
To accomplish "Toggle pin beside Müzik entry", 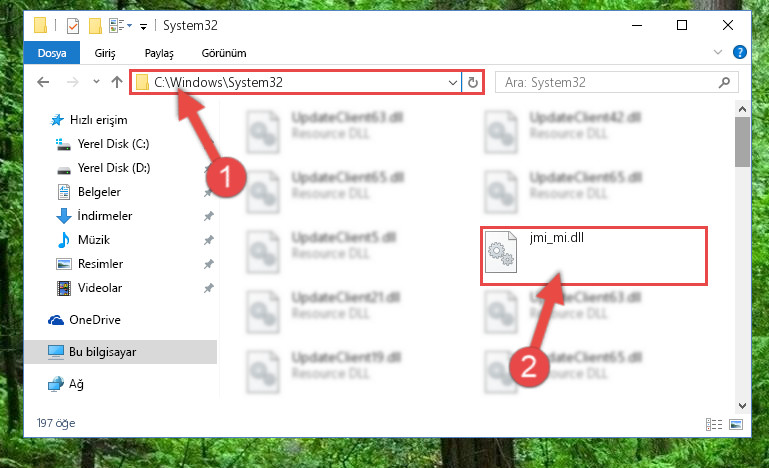I will pos(209,240).
